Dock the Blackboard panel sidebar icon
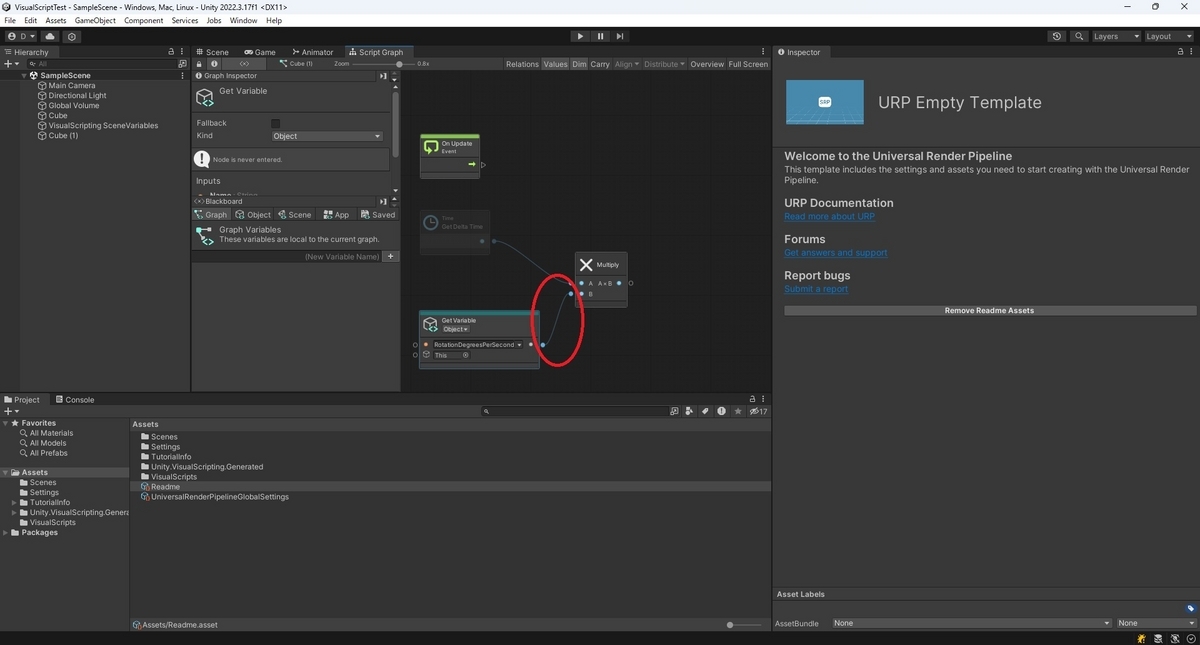The height and width of the screenshot is (645, 1200). (383, 201)
